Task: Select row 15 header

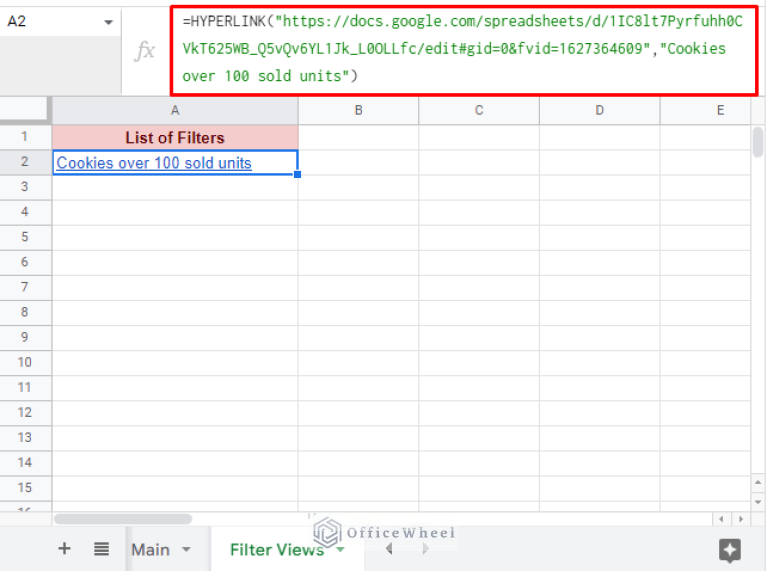Action: 24,488
